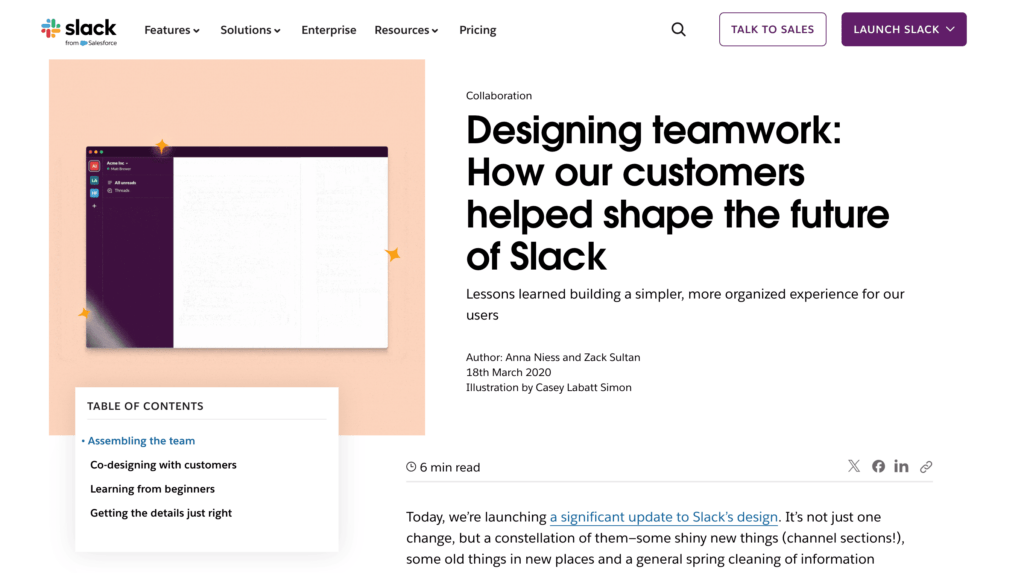Share article on LinkedIn
Viewport: 1024px width, 573px height.
(x=901, y=466)
